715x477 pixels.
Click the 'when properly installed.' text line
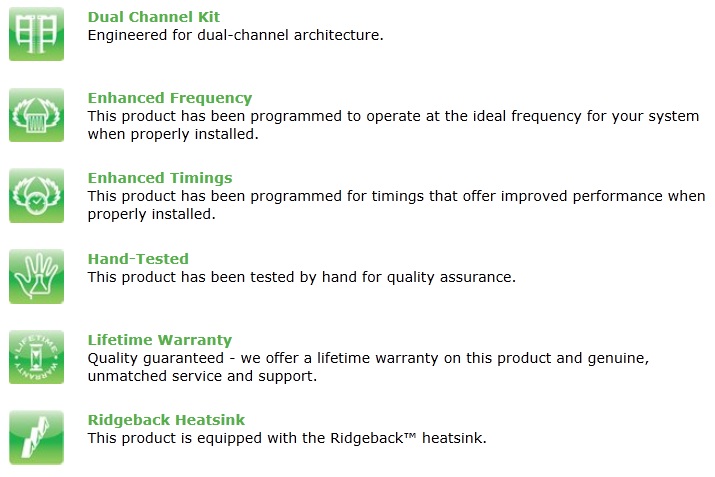173,135
